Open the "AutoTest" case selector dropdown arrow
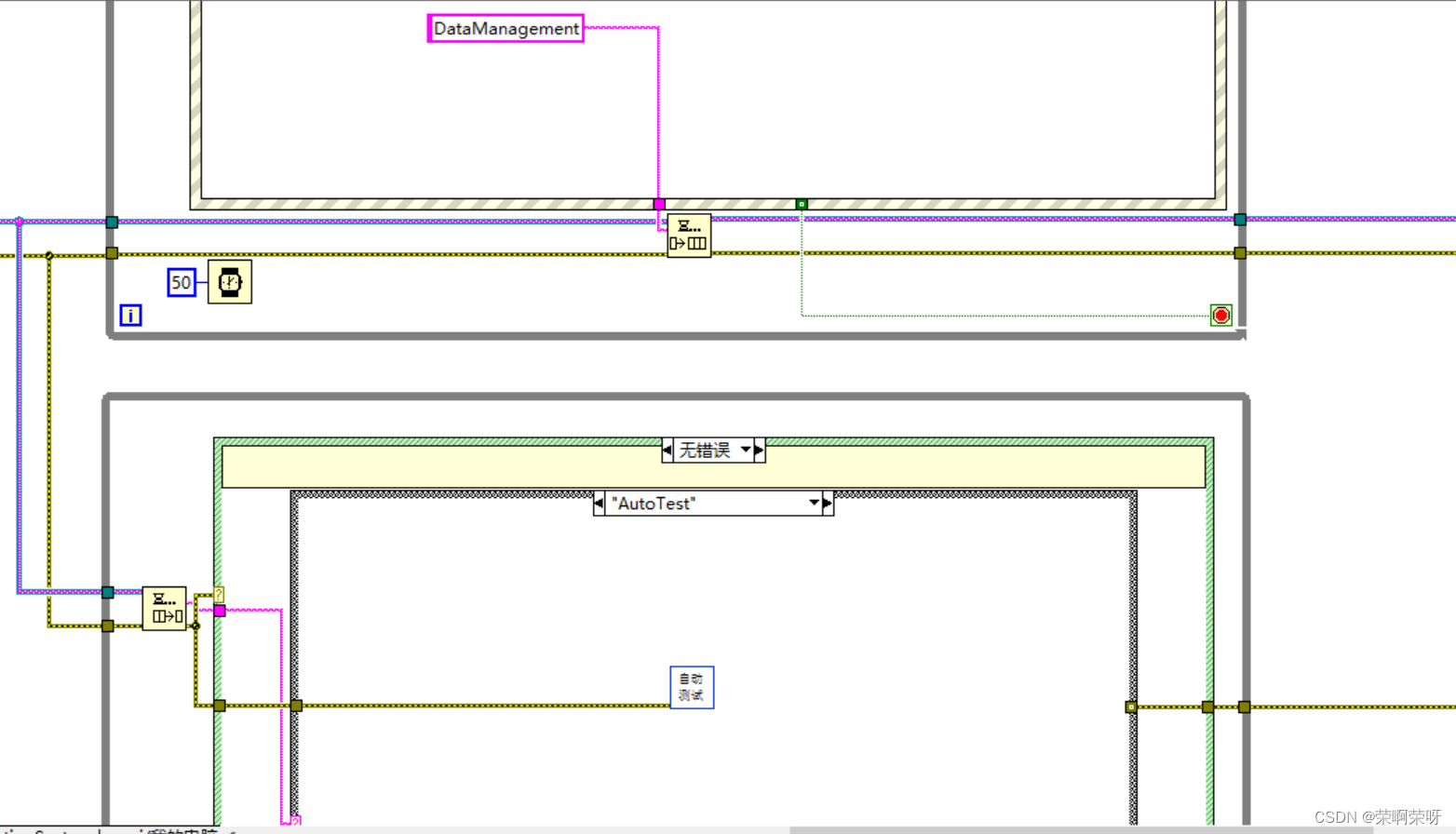Viewport: 1456px width, 834px height. tap(815, 504)
